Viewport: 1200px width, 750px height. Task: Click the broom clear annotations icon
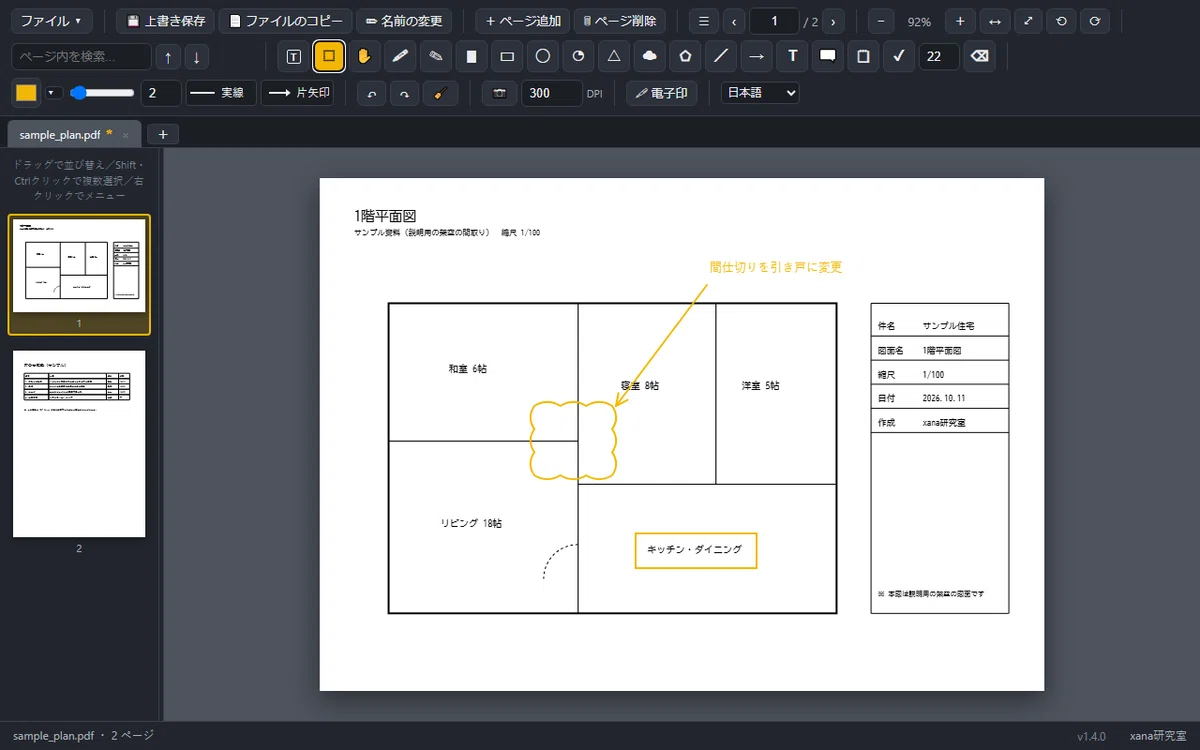click(x=440, y=93)
